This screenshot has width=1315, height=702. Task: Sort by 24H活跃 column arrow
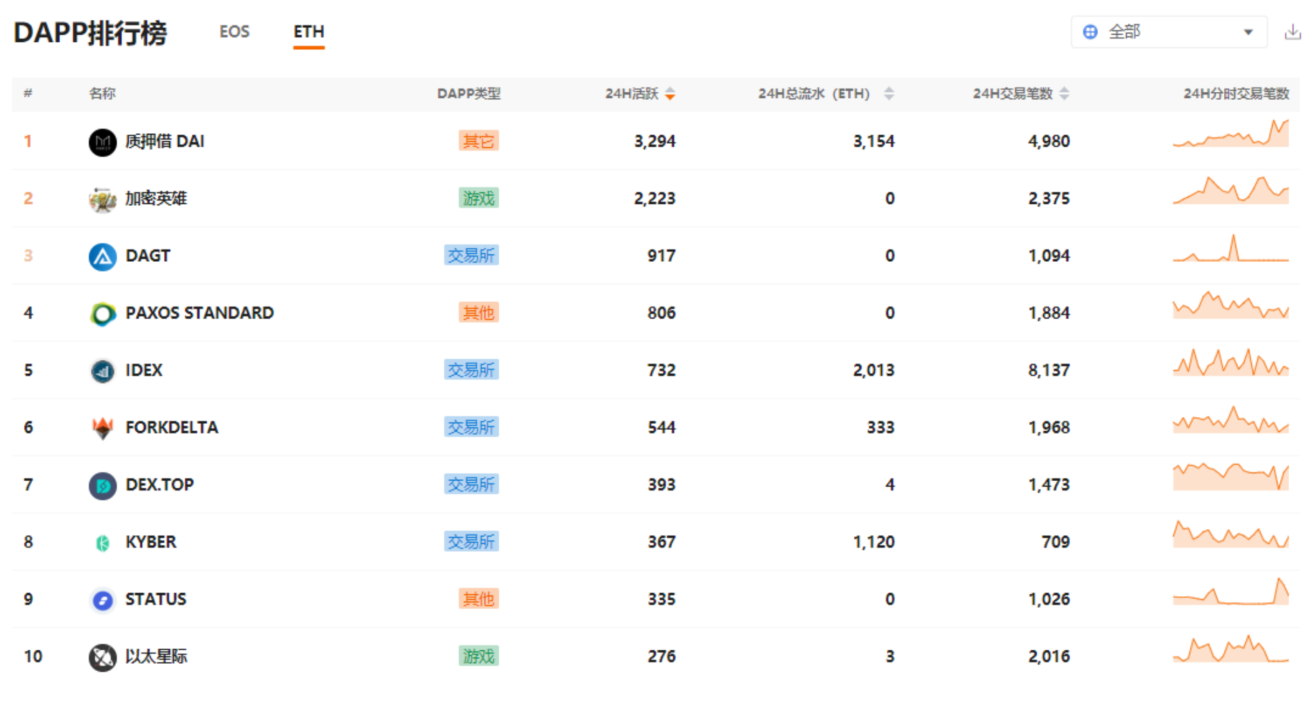pos(670,94)
